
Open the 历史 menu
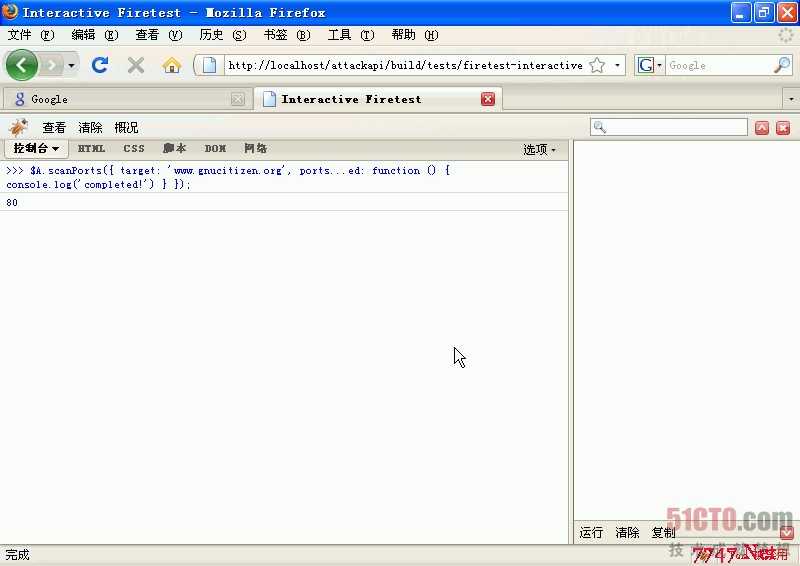tap(222, 35)
